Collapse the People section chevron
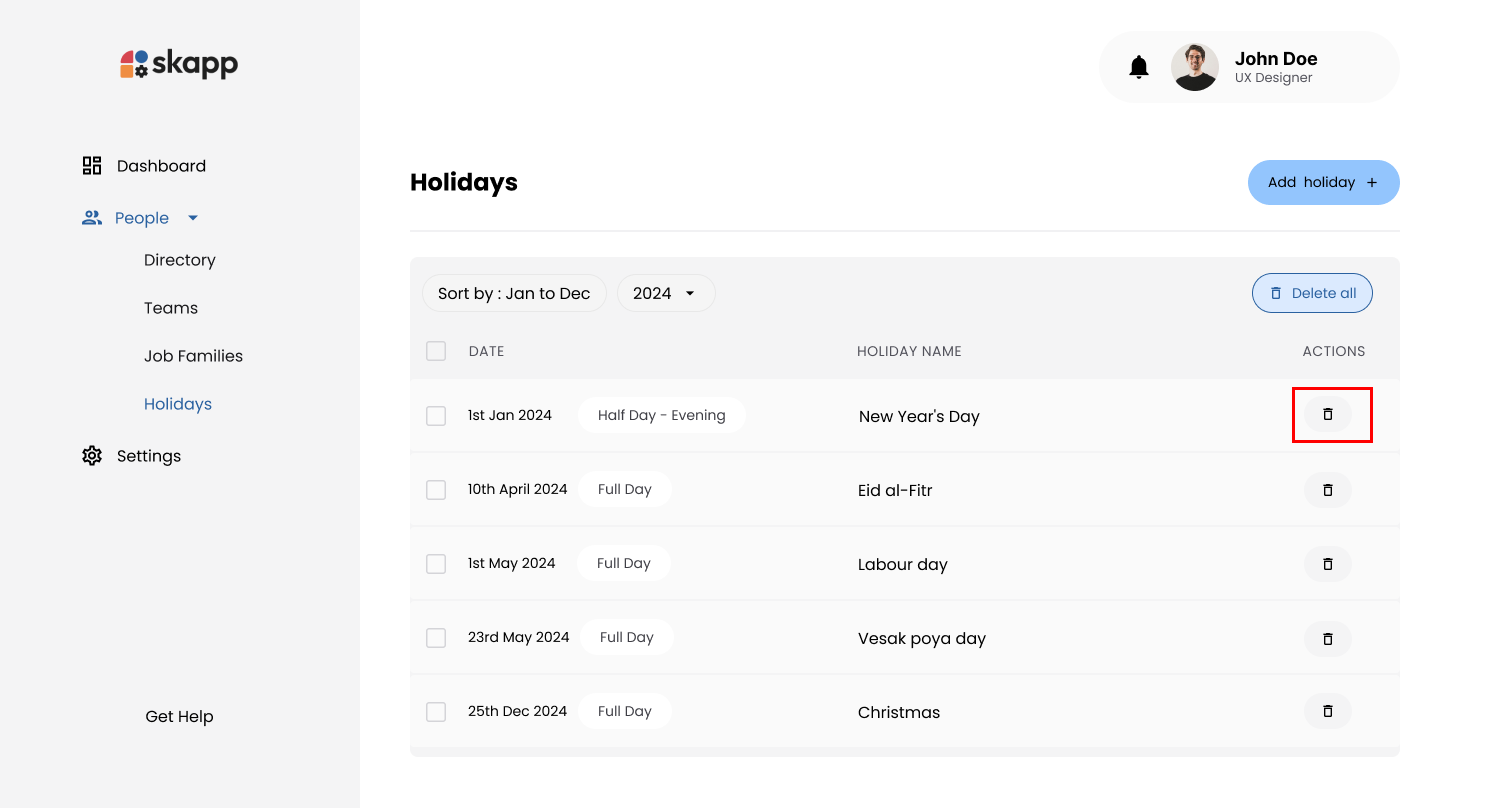 click(193, 217)
